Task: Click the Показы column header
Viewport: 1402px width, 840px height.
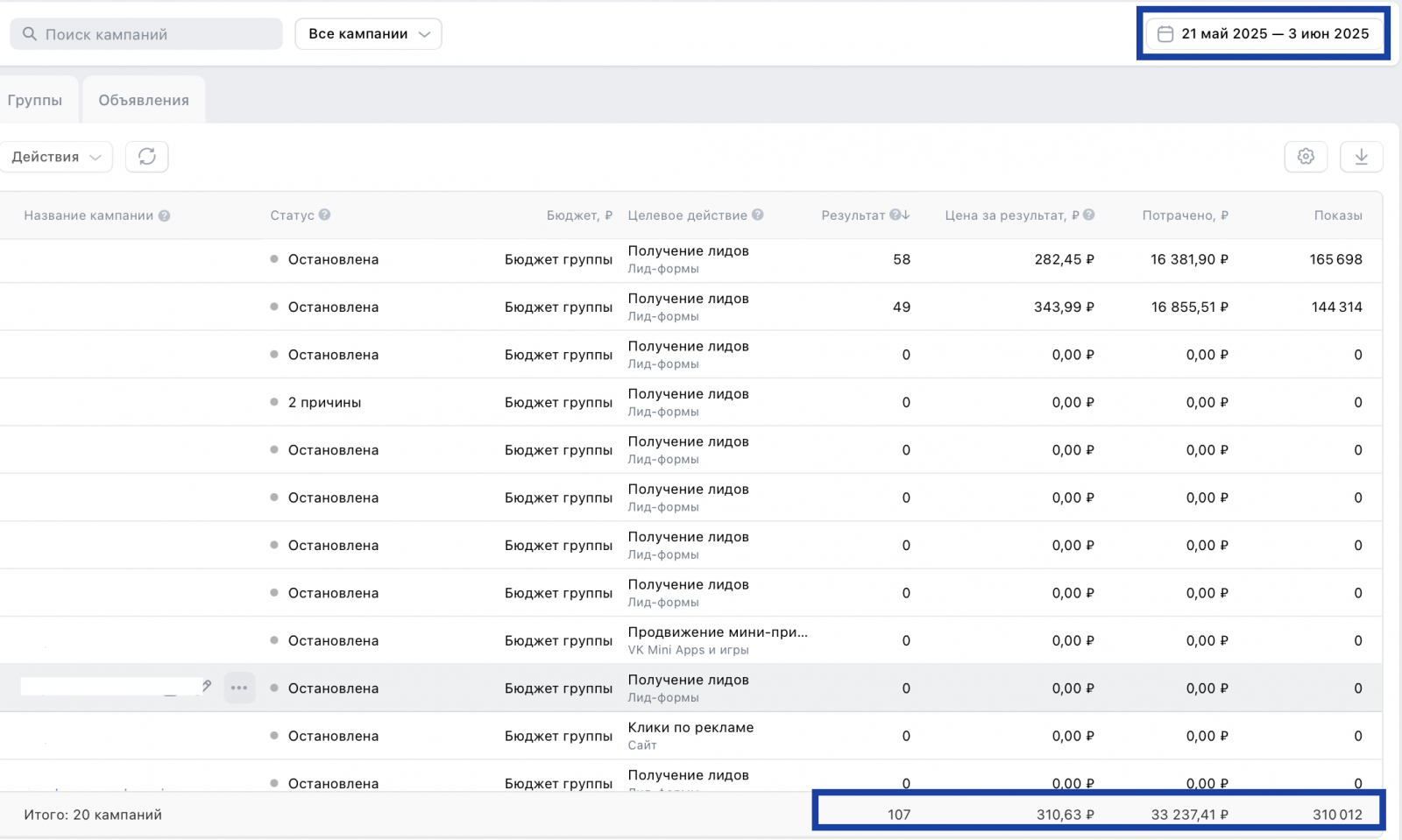Action: [1337, 215]
